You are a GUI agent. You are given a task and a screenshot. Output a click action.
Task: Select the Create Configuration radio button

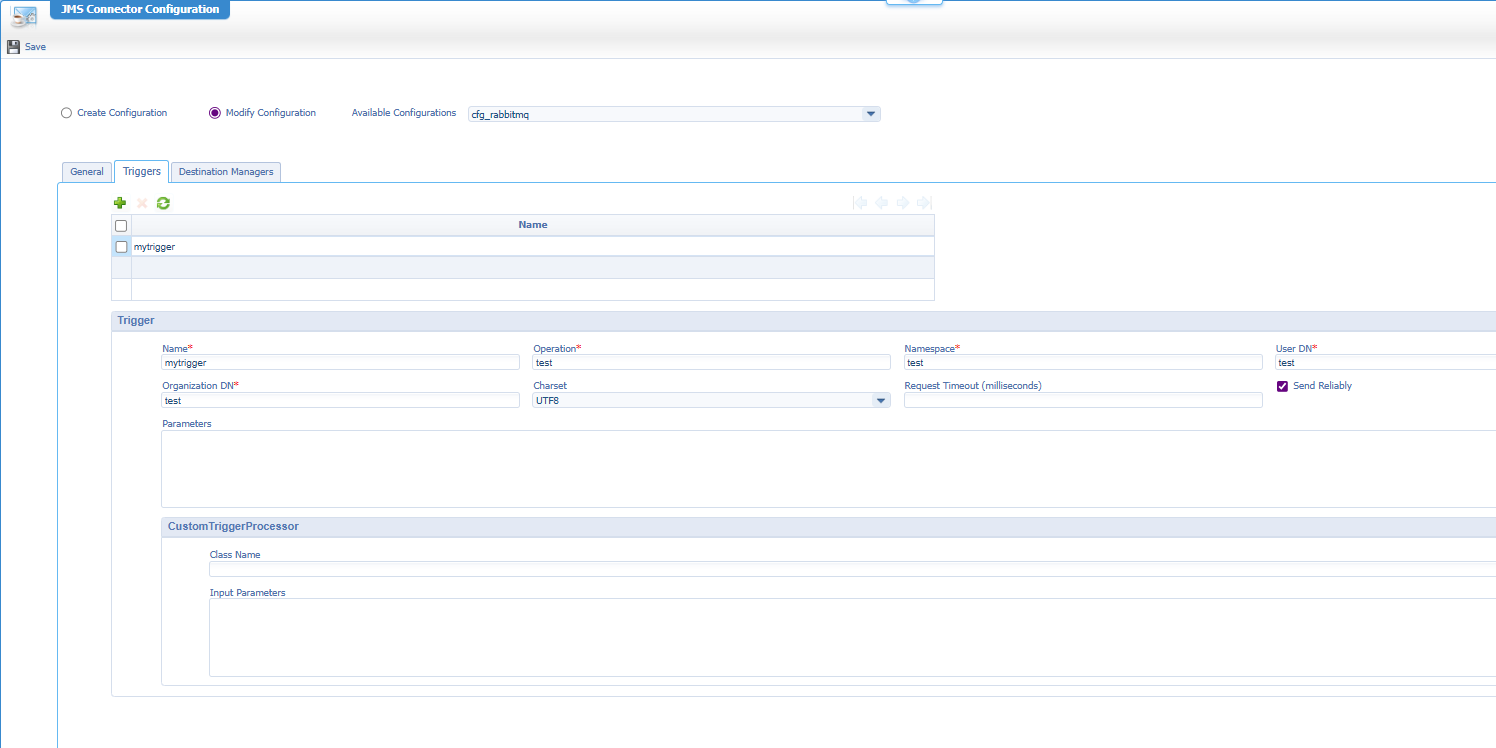65,112
